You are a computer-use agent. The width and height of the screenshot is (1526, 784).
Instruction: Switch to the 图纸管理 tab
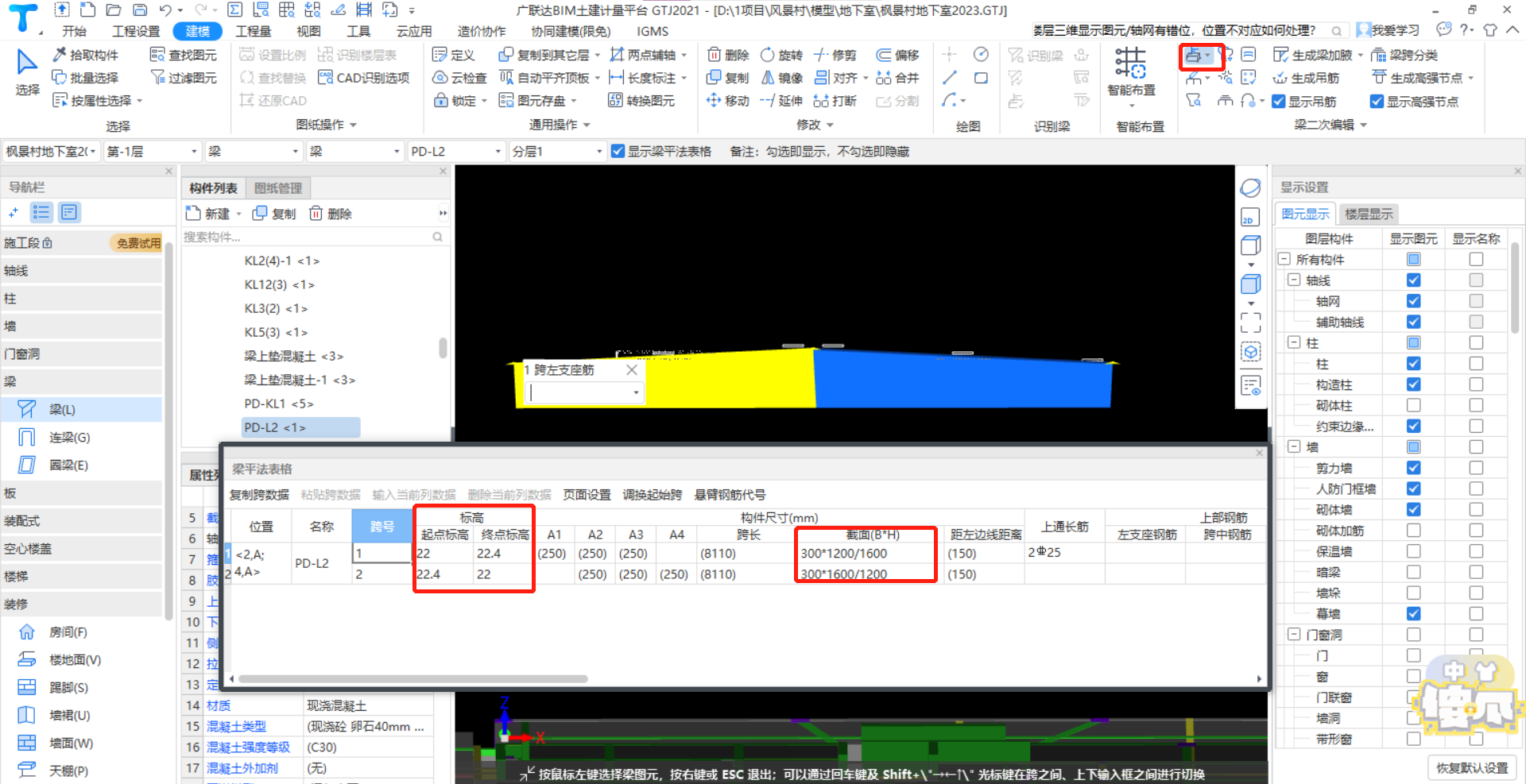278,188
